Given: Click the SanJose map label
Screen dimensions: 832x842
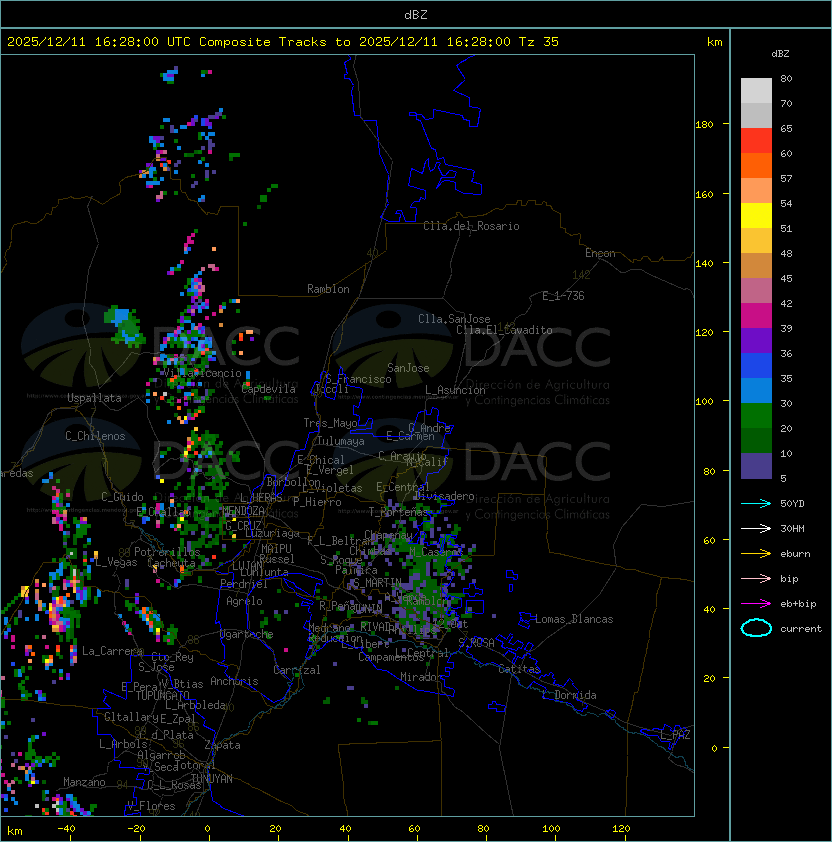Looking at the screenshot, I should tap(408, 368).
